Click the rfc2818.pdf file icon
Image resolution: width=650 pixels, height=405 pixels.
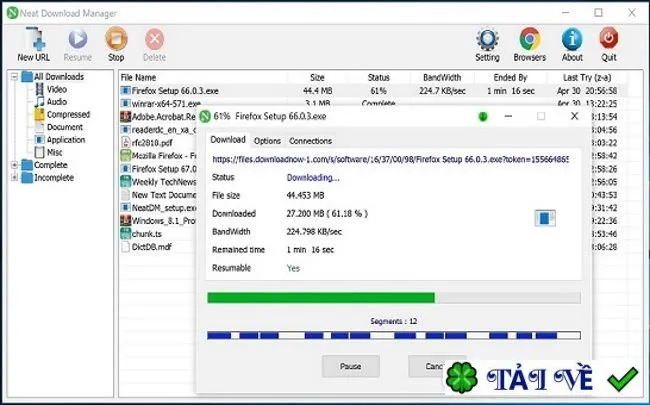pos(125,143)
